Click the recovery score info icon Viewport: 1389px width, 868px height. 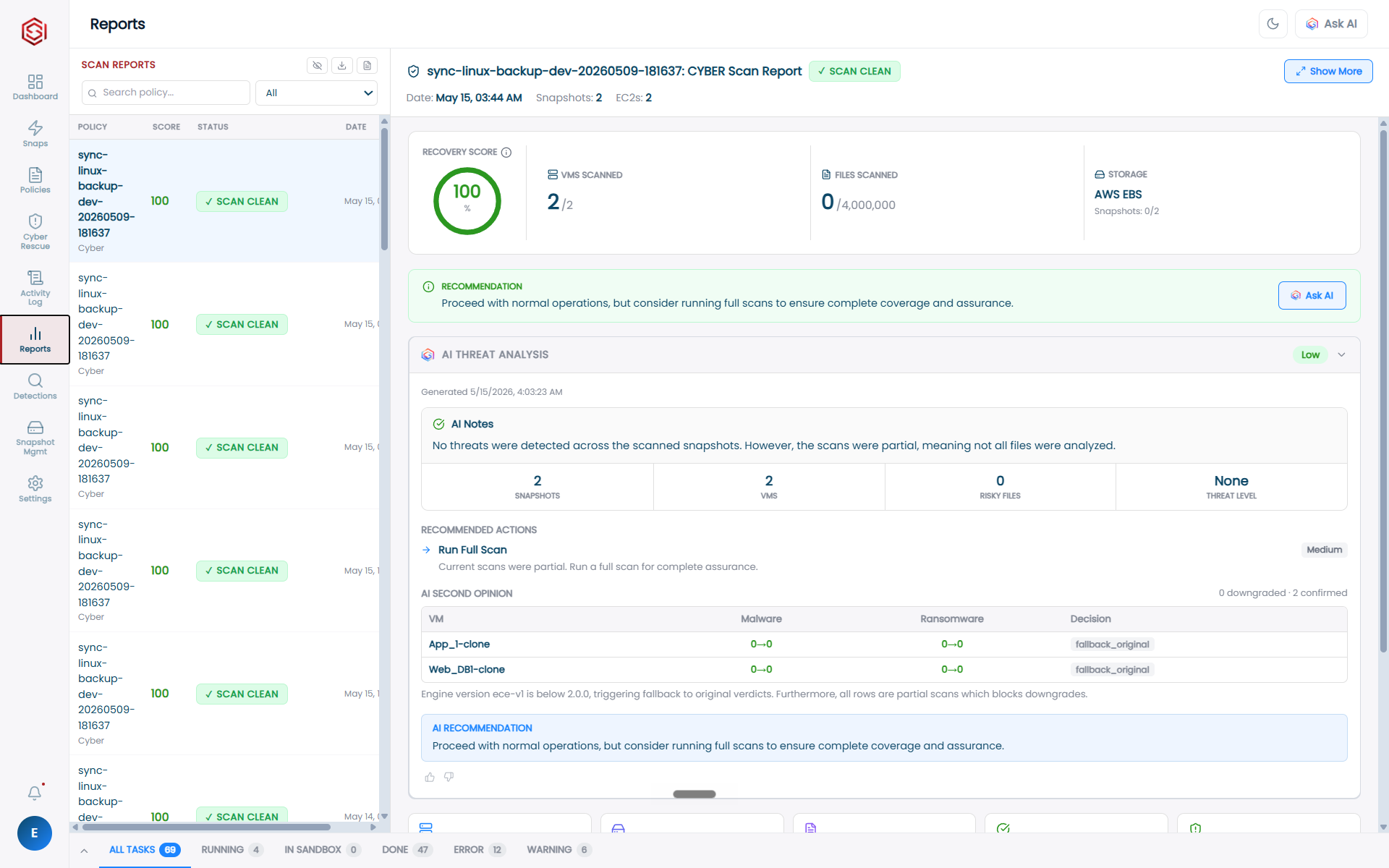click(506, 153)
